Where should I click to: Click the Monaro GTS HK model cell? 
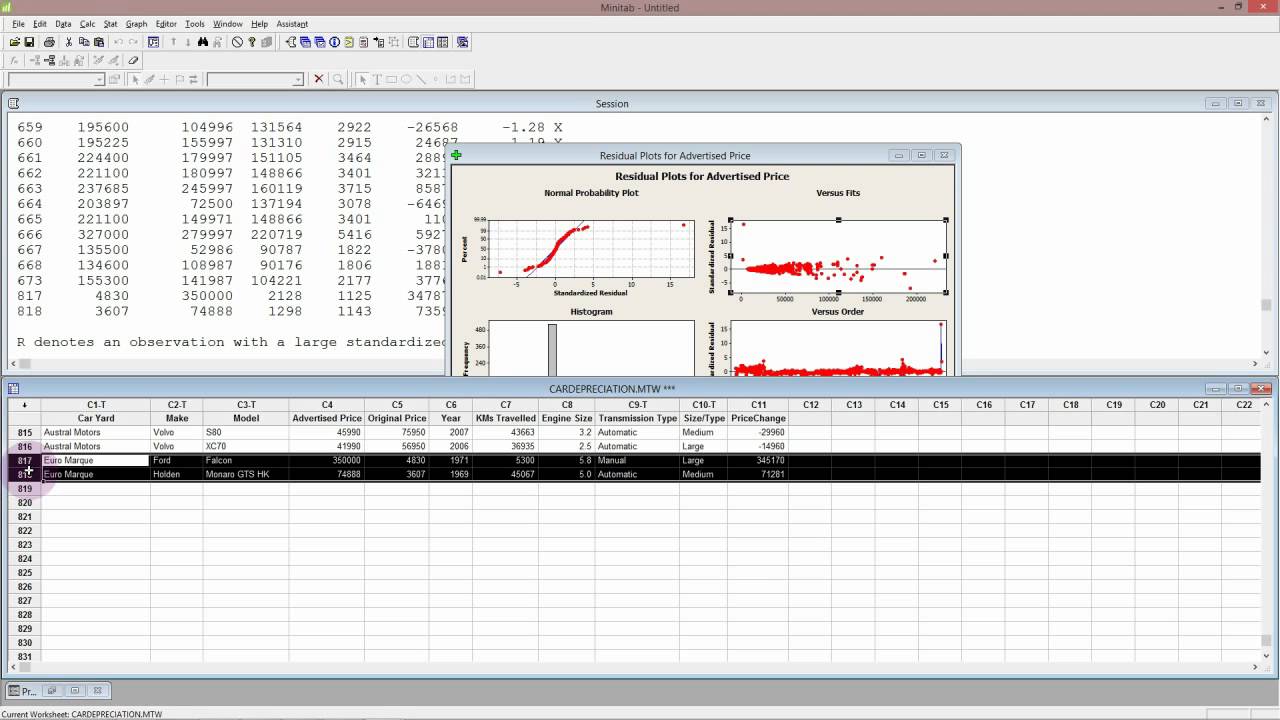[246, 475]
